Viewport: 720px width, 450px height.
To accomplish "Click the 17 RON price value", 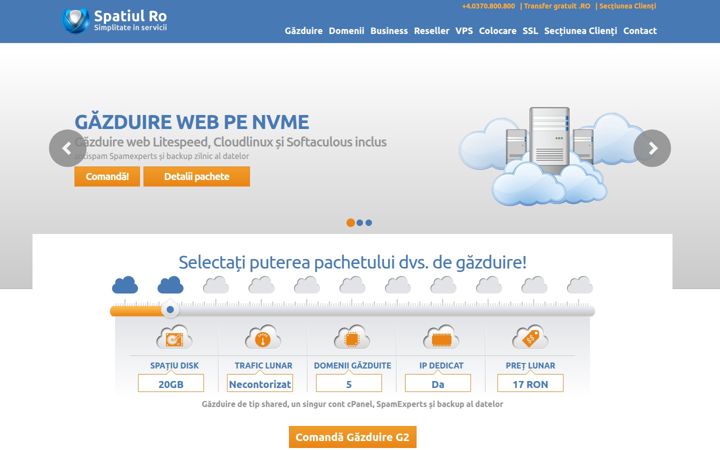I will pos(530,383).
